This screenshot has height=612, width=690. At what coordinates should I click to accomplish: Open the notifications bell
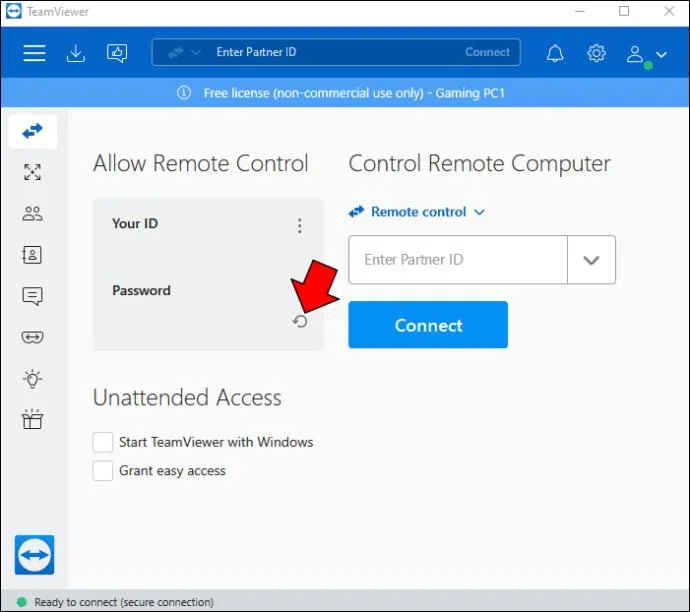[555, 53]
